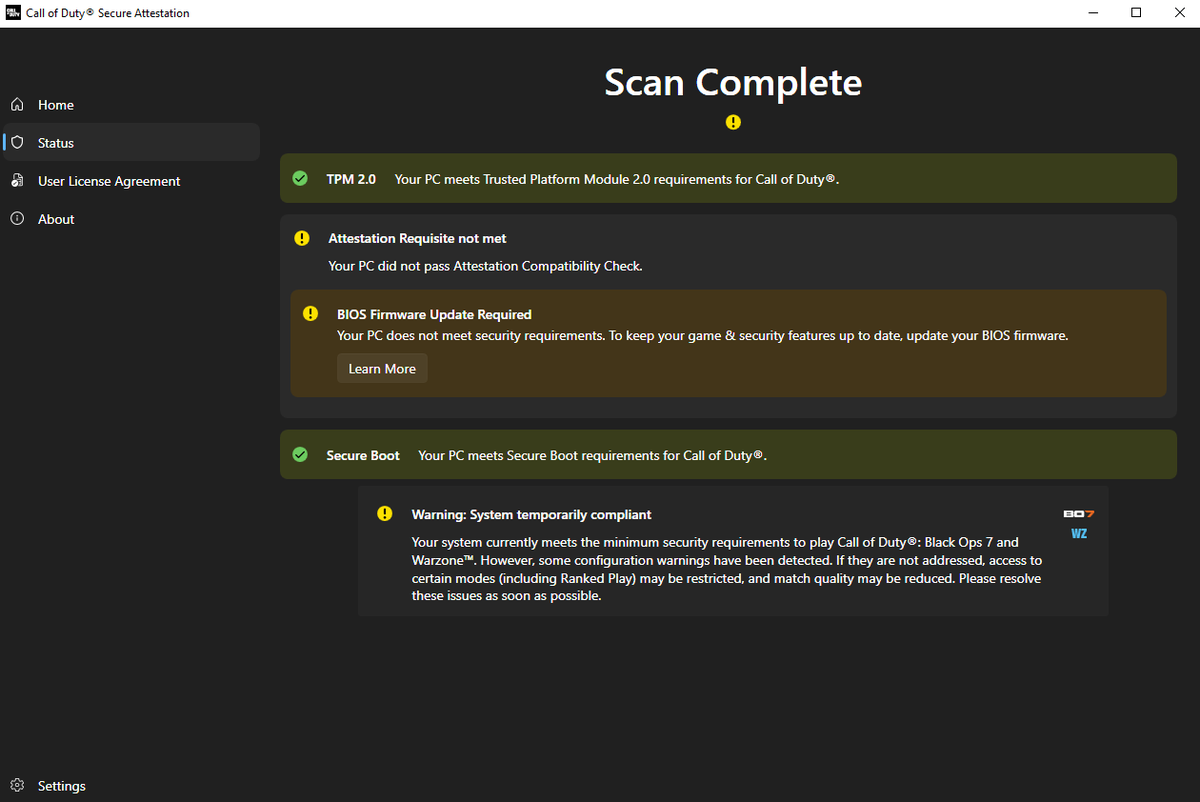
Task: Open Settings at the sidebar bottom
Action: pyautogui.click(x=131, y=786)
